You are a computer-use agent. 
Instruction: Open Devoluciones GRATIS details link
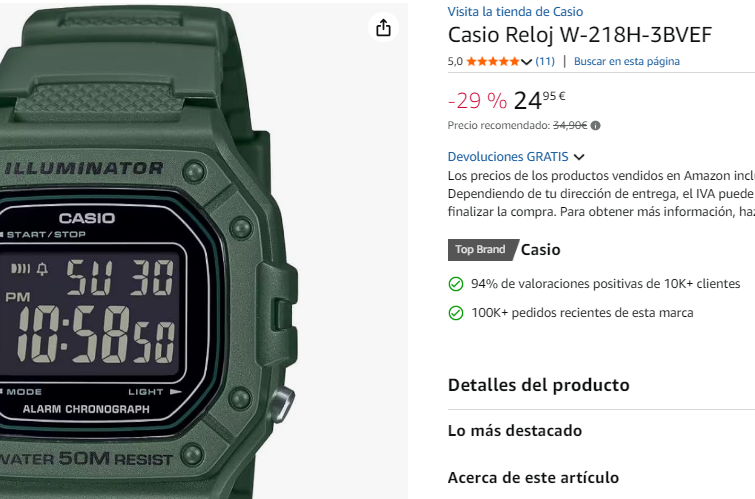point(508,157)
